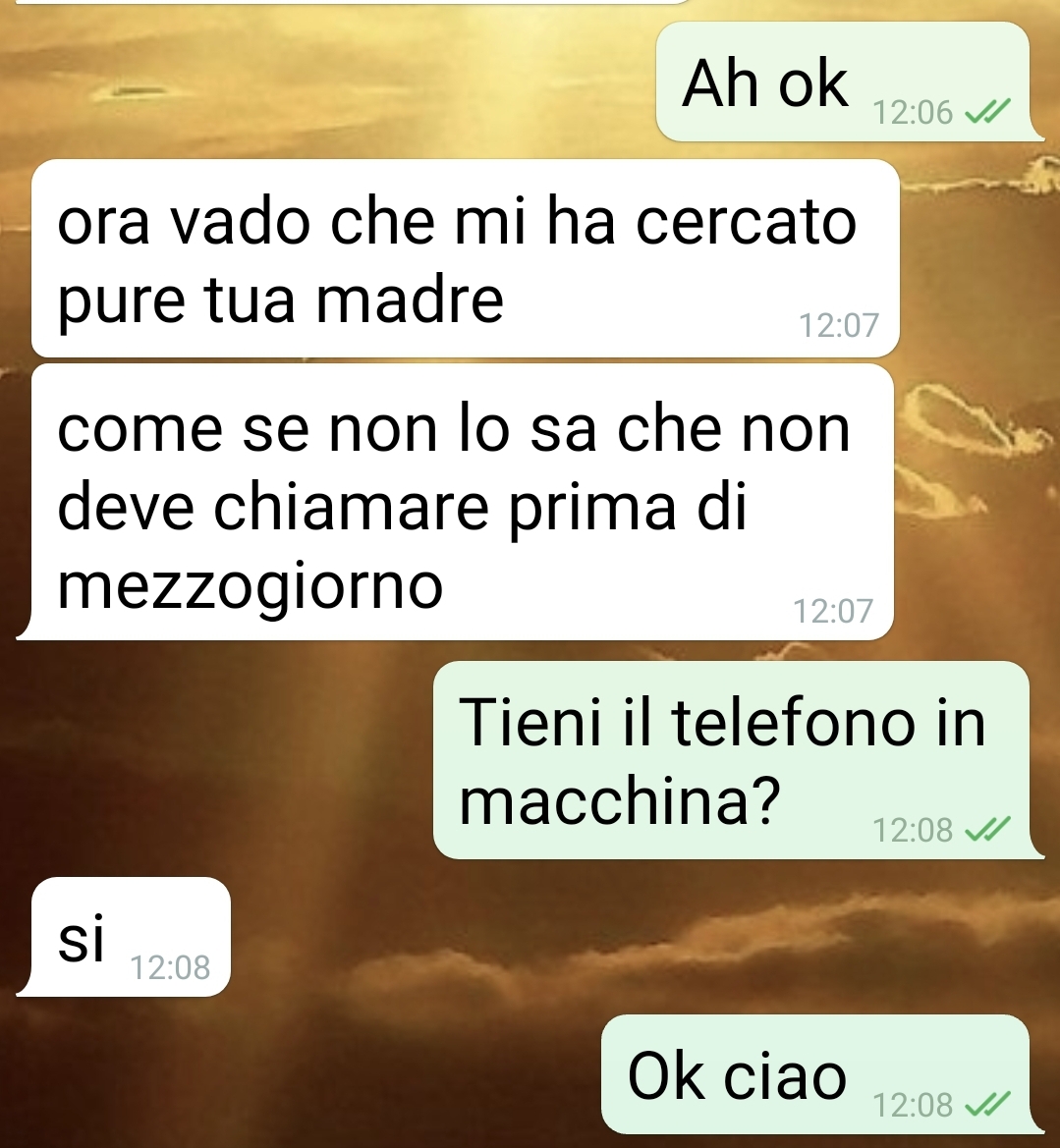Click the word 'cercato' in the received message

[746, 222]
